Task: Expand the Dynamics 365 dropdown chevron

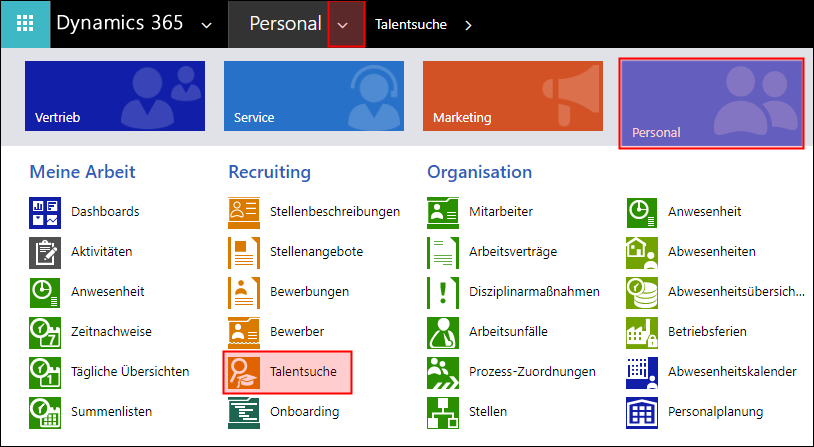Action: (x=207, y=25)
